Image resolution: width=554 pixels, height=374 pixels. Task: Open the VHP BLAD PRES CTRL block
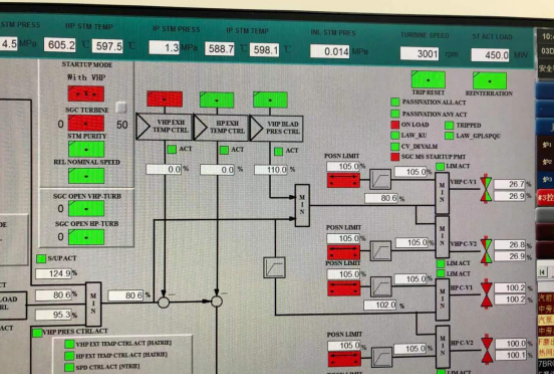pyautogui.click(x=277, y=128)
